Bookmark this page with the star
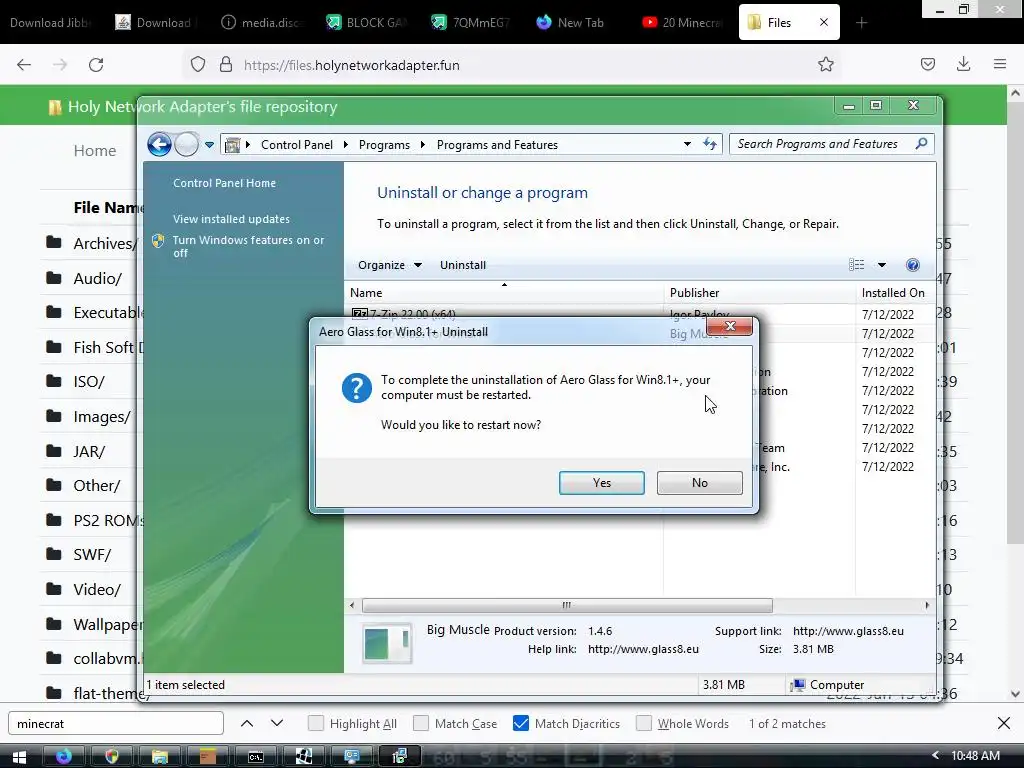The image size is (1024, 768). [x=825, y=64]
